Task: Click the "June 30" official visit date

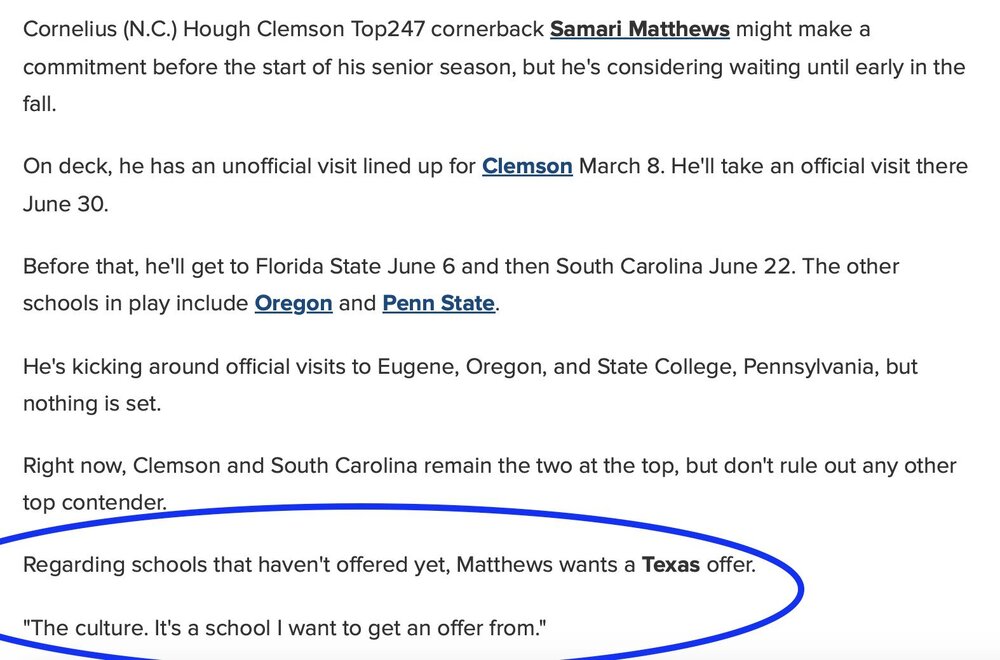Action: coord(63,203)
